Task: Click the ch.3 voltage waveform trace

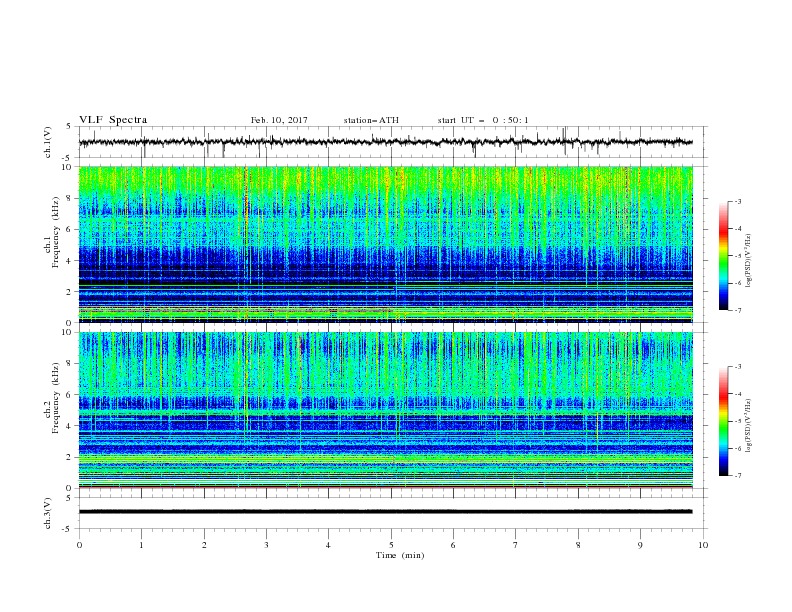Action: point(386,512)
